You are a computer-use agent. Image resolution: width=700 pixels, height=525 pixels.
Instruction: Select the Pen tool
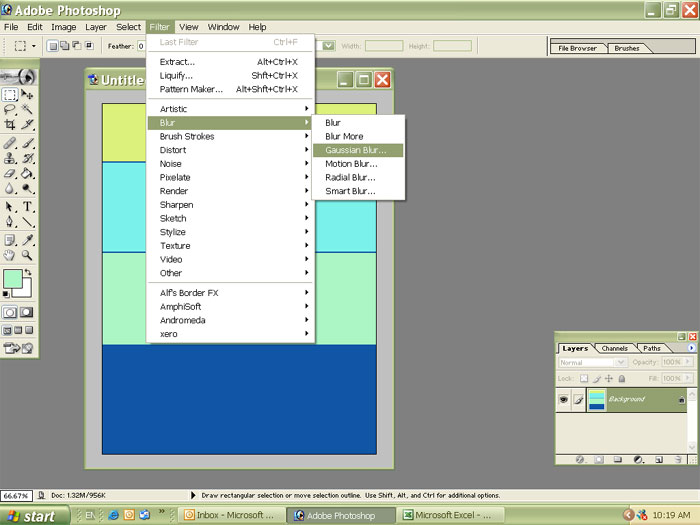tap(10, 221)
